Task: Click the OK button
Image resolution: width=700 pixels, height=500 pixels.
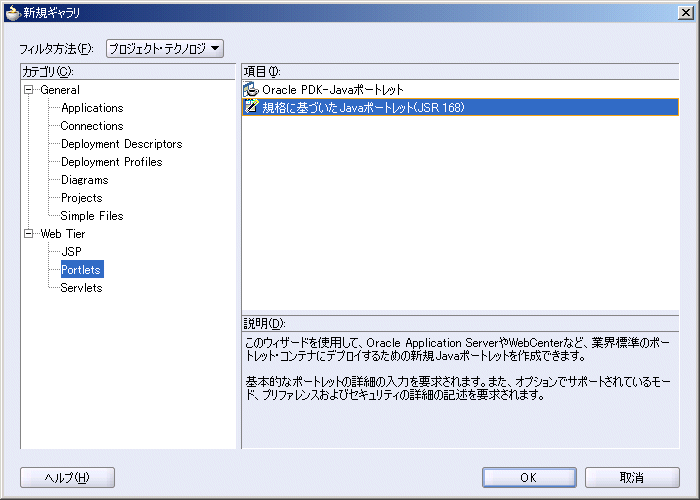Action: (529, 478)
